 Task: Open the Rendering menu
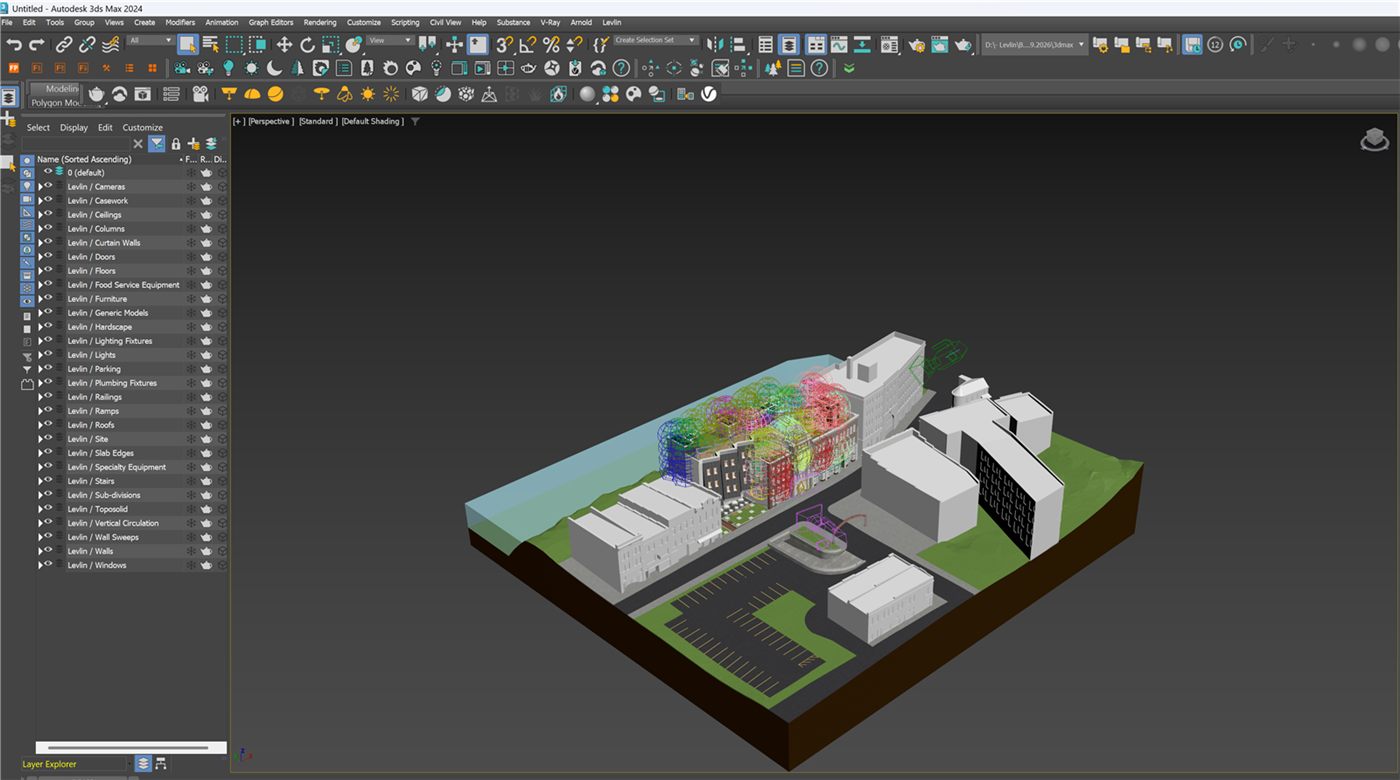[320, 22]
